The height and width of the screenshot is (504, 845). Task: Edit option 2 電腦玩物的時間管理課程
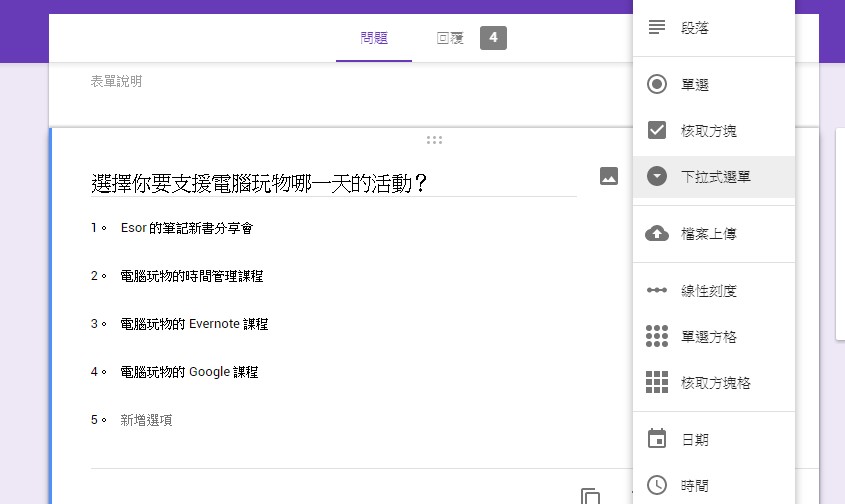click(x=191, y=277)
